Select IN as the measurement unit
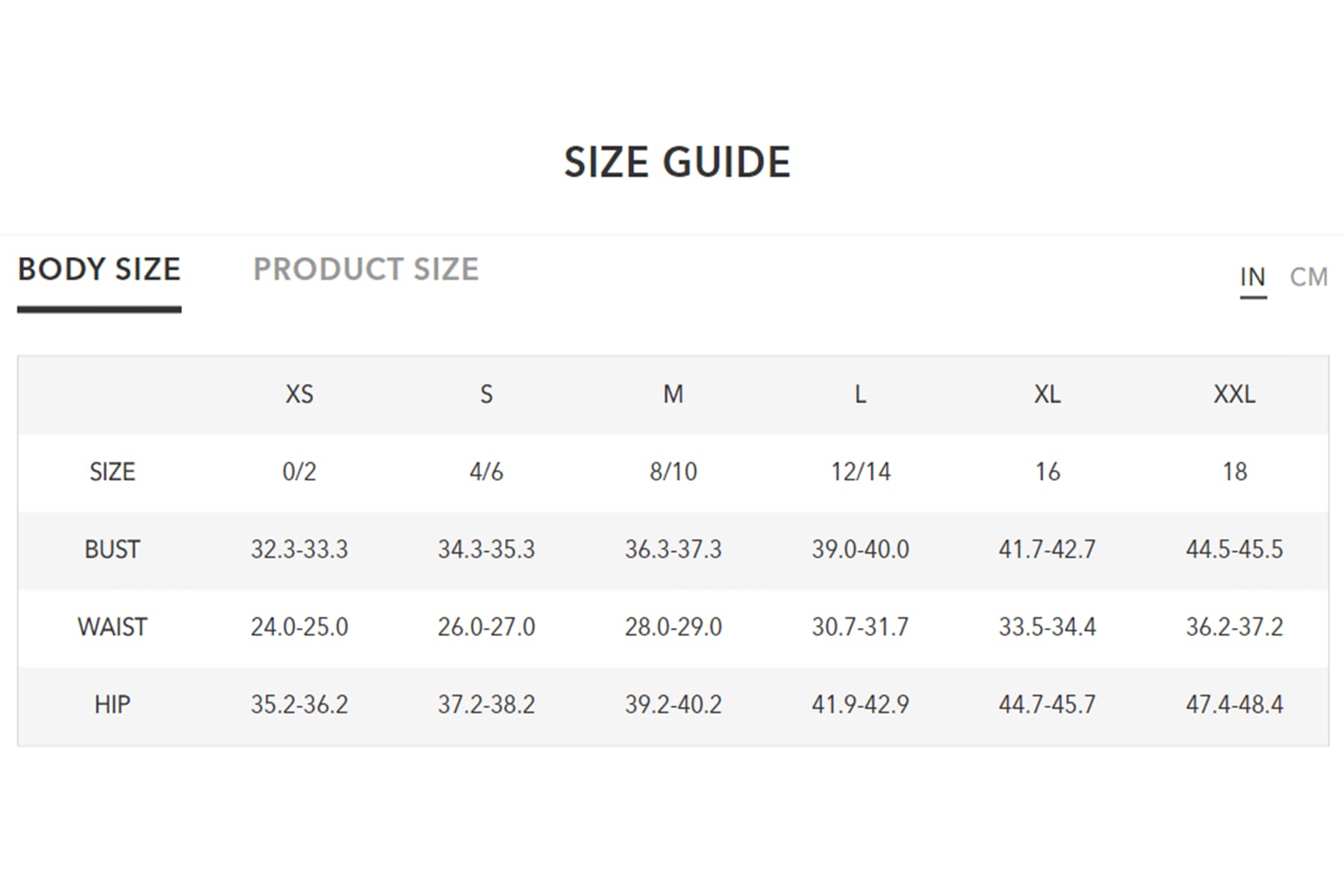The height and width of the screenshot is (896, 1344). click(x=1253, y=277)
